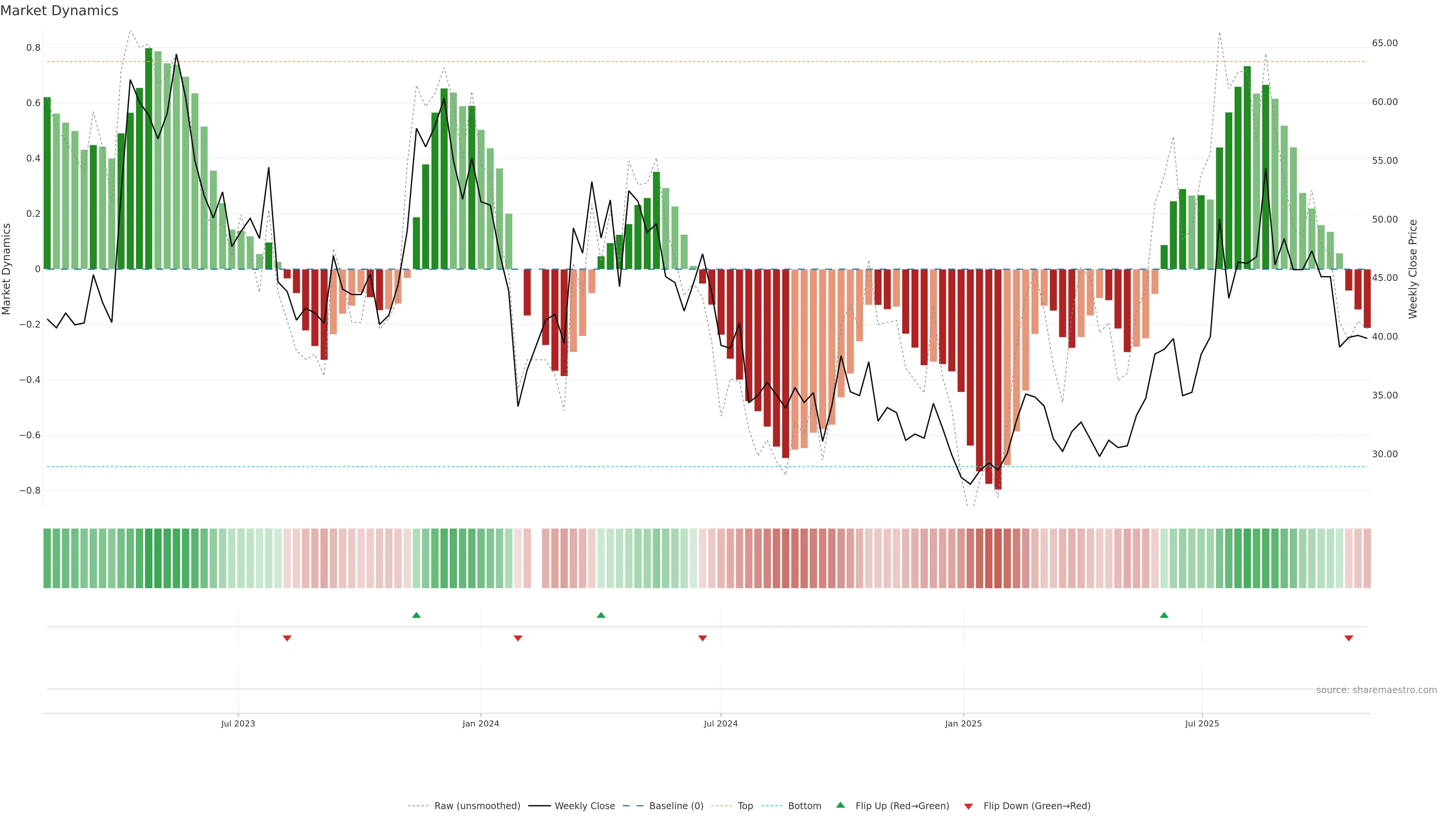Click the Market Dynamics chart title

pyautogui.click(x=60, y=11)
